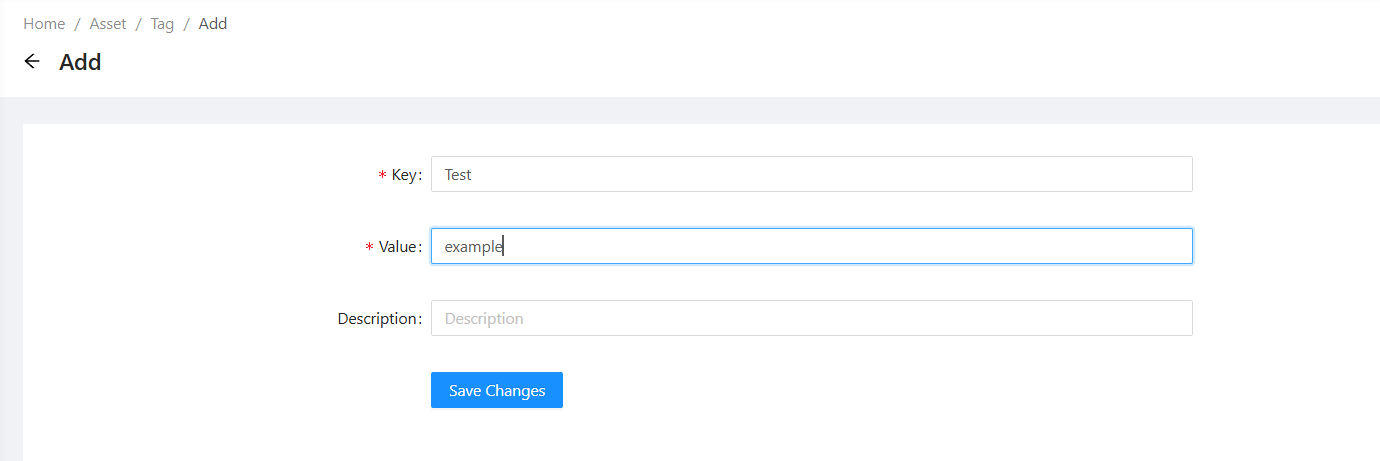Click the red asterisk beside Key
Screen dimensions: 1380x461
[382, 176]
